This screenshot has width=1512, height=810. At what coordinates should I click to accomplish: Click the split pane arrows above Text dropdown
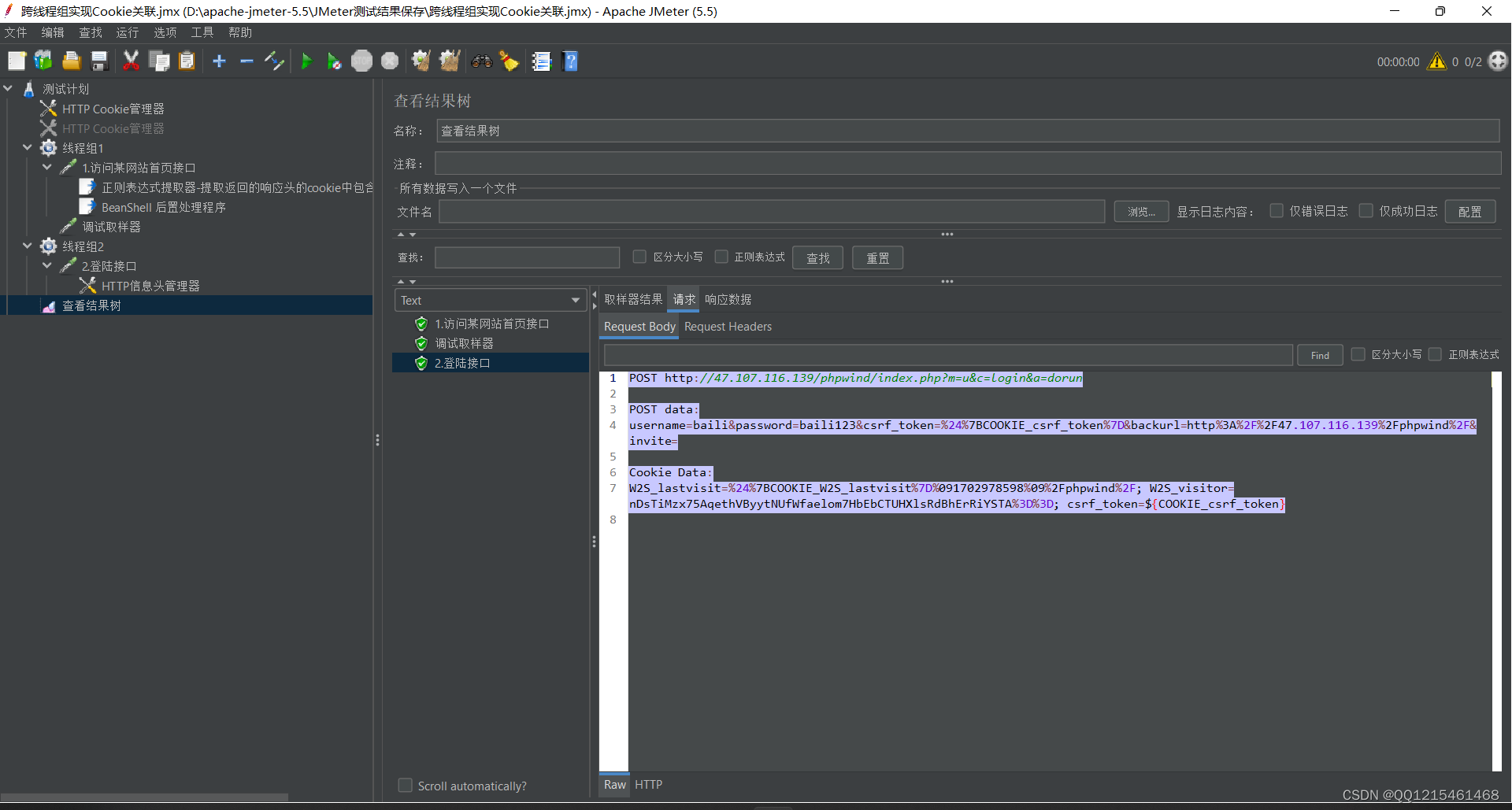point(406,281)
